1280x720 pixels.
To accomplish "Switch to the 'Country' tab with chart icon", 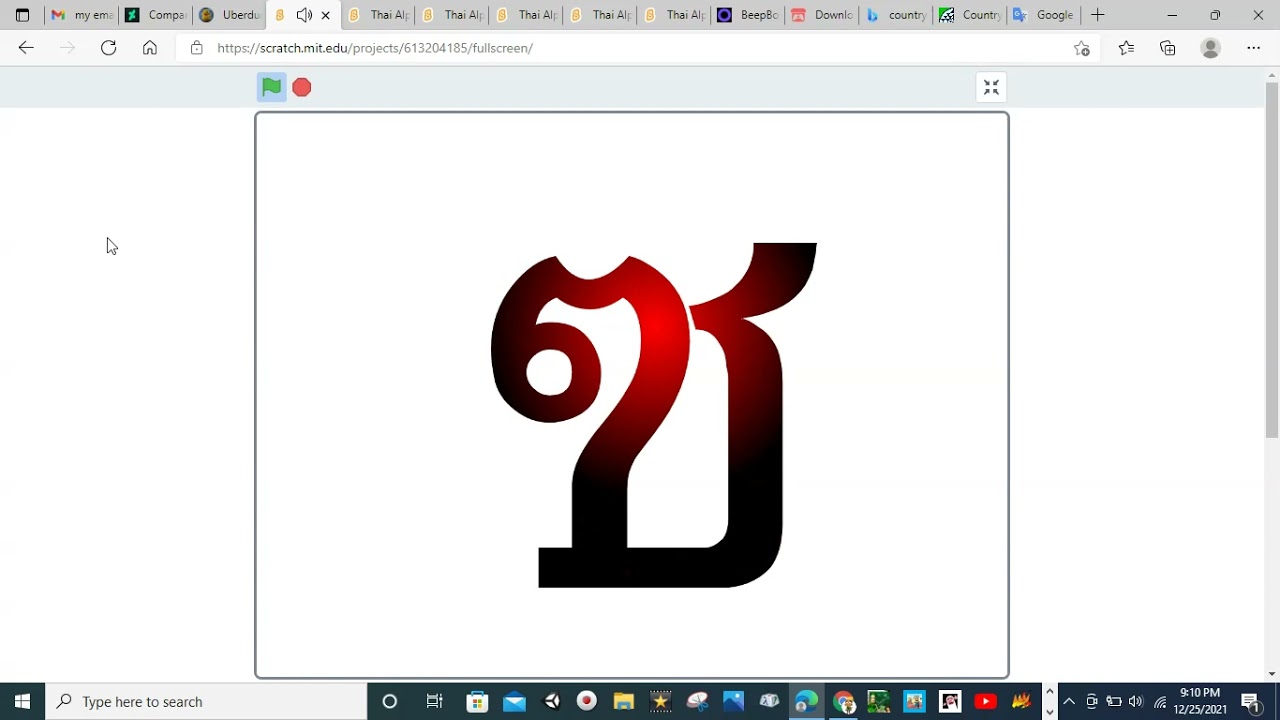I will 970,15.
